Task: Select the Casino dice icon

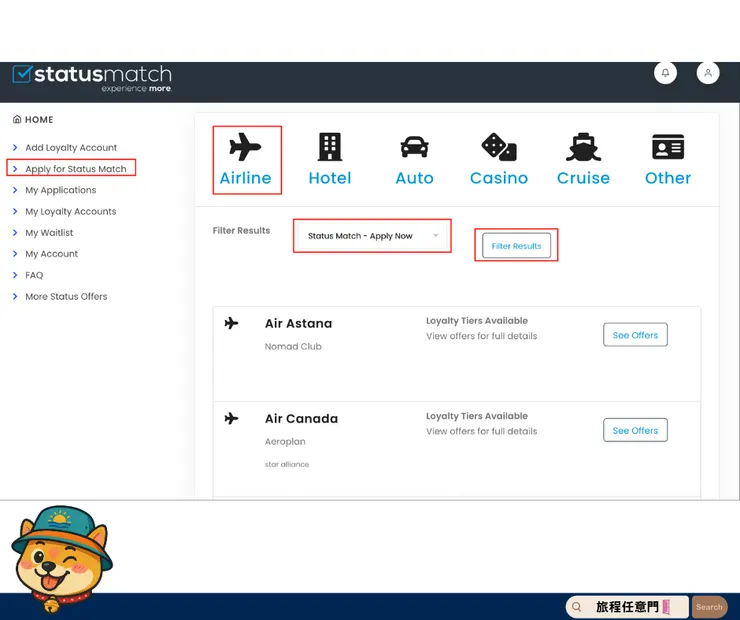Action: pos(499,147)
